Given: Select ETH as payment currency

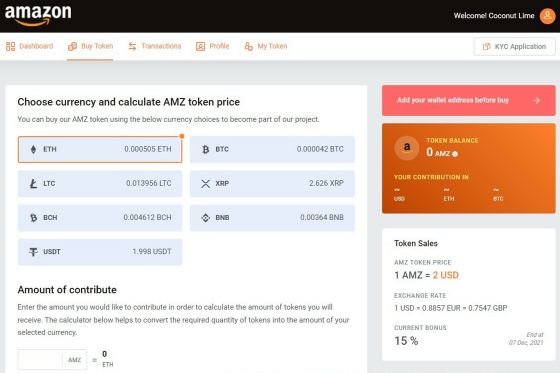Looking at the screenshot, I should pos(100,149).
